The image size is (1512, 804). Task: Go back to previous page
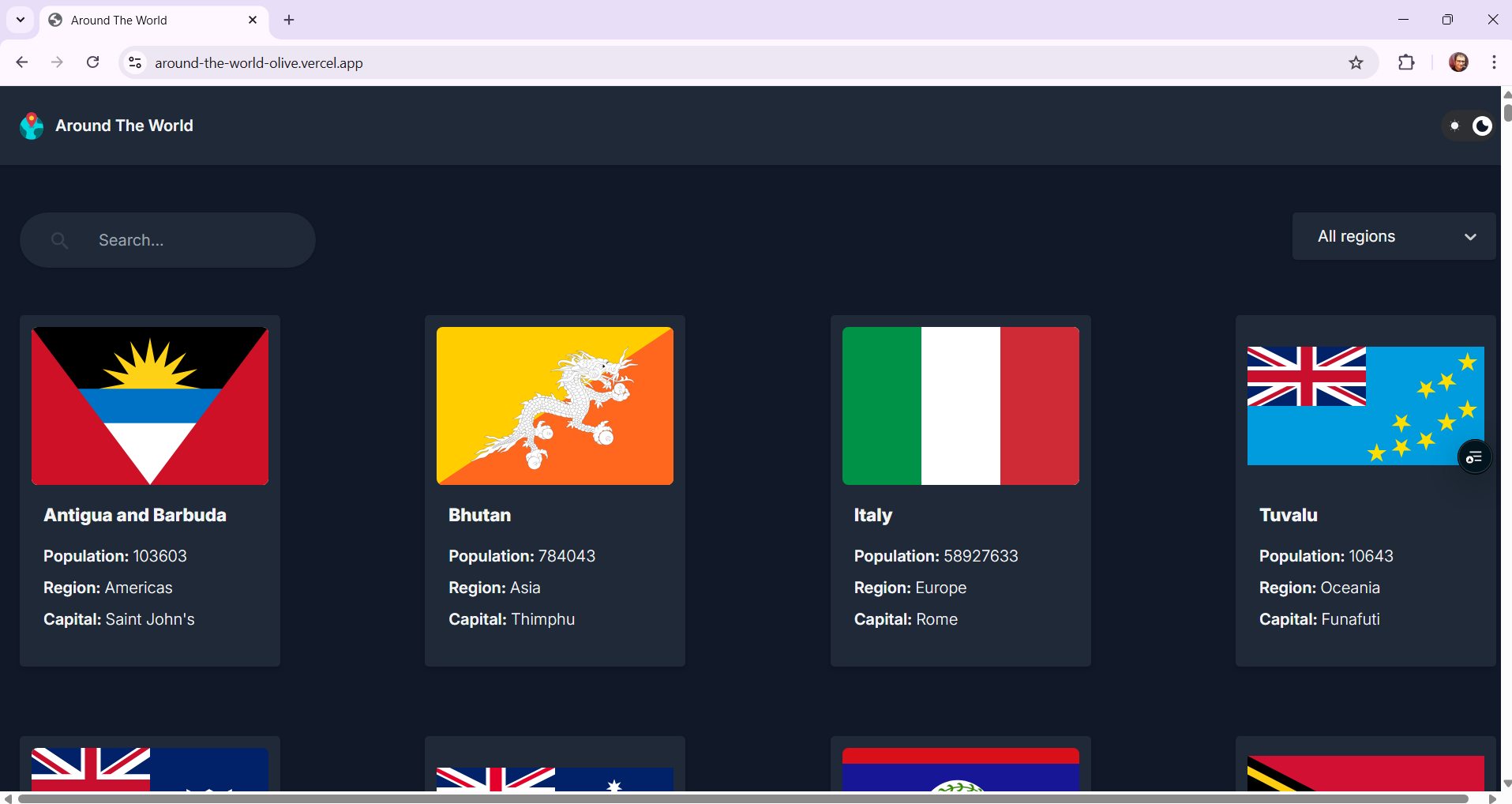[22, 62]
